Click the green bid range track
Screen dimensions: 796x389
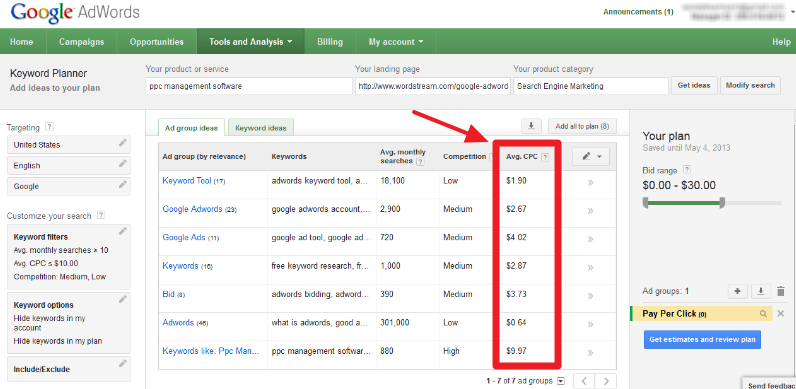tap(683, 203)
